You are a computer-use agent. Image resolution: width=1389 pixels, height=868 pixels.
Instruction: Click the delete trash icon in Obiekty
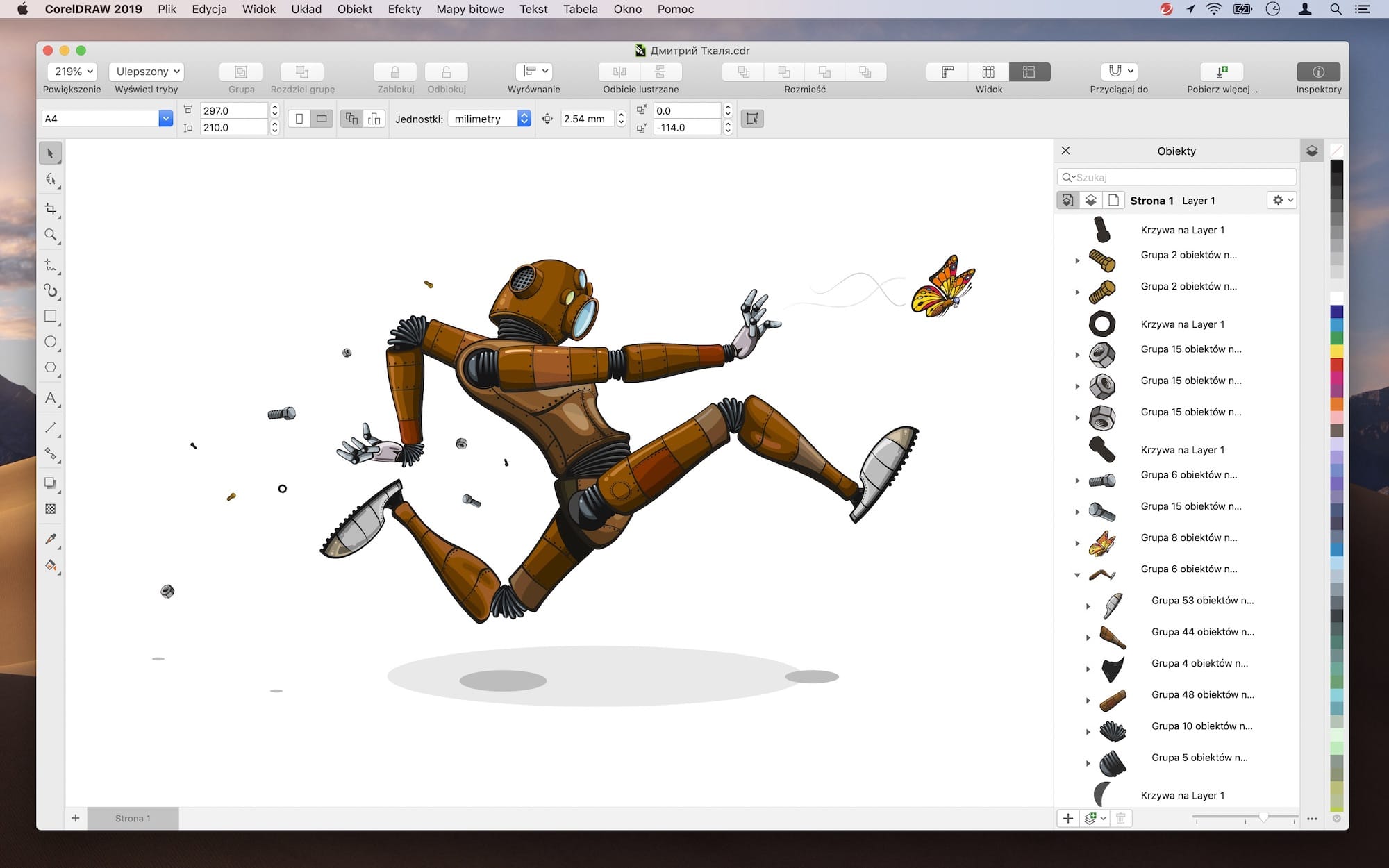coord(1120,818)
